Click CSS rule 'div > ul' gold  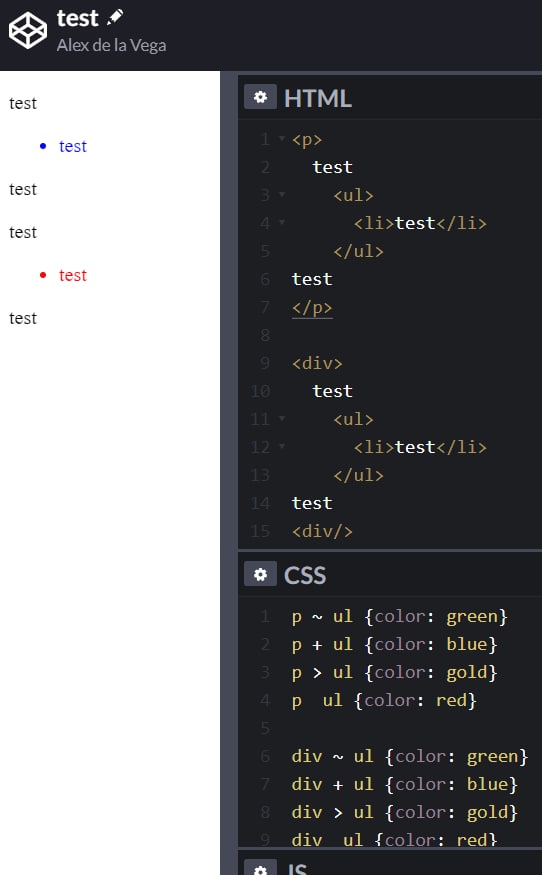pos(405,812)
